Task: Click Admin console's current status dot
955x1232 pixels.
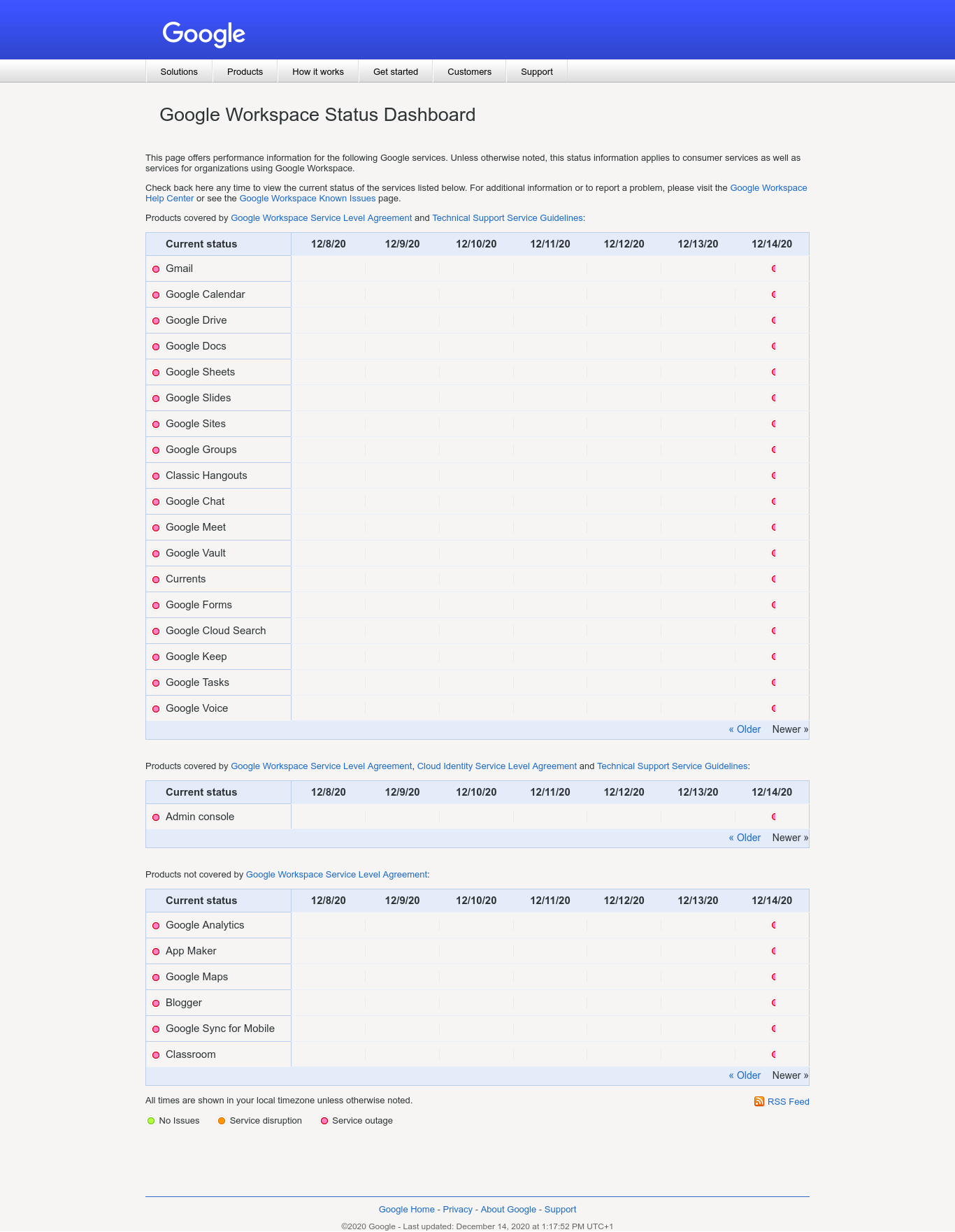Action: (156, 817)
